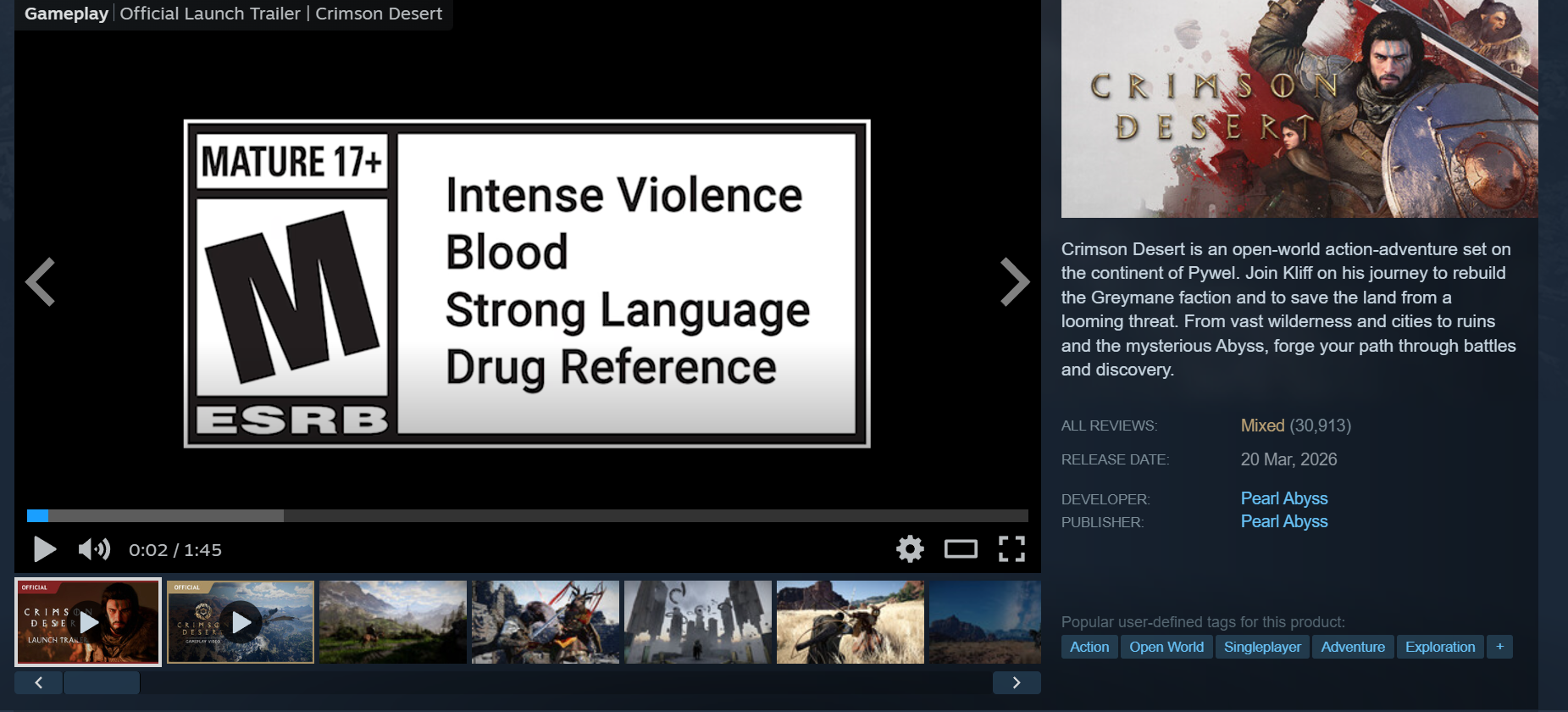Switch to theater mode view
The height and width of the screenshot is (712, 1568).
(961, 549)
